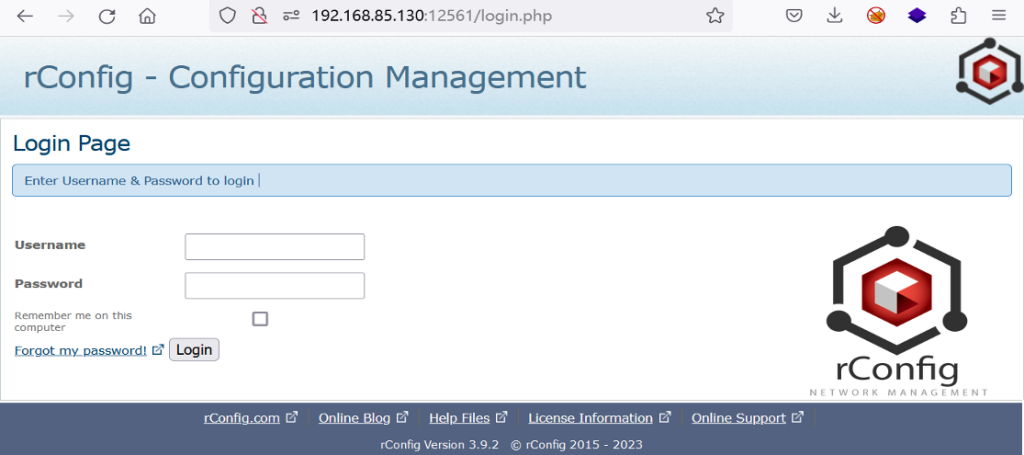
Task: Open the Pocket save icon
Action: tap(793, 16)
